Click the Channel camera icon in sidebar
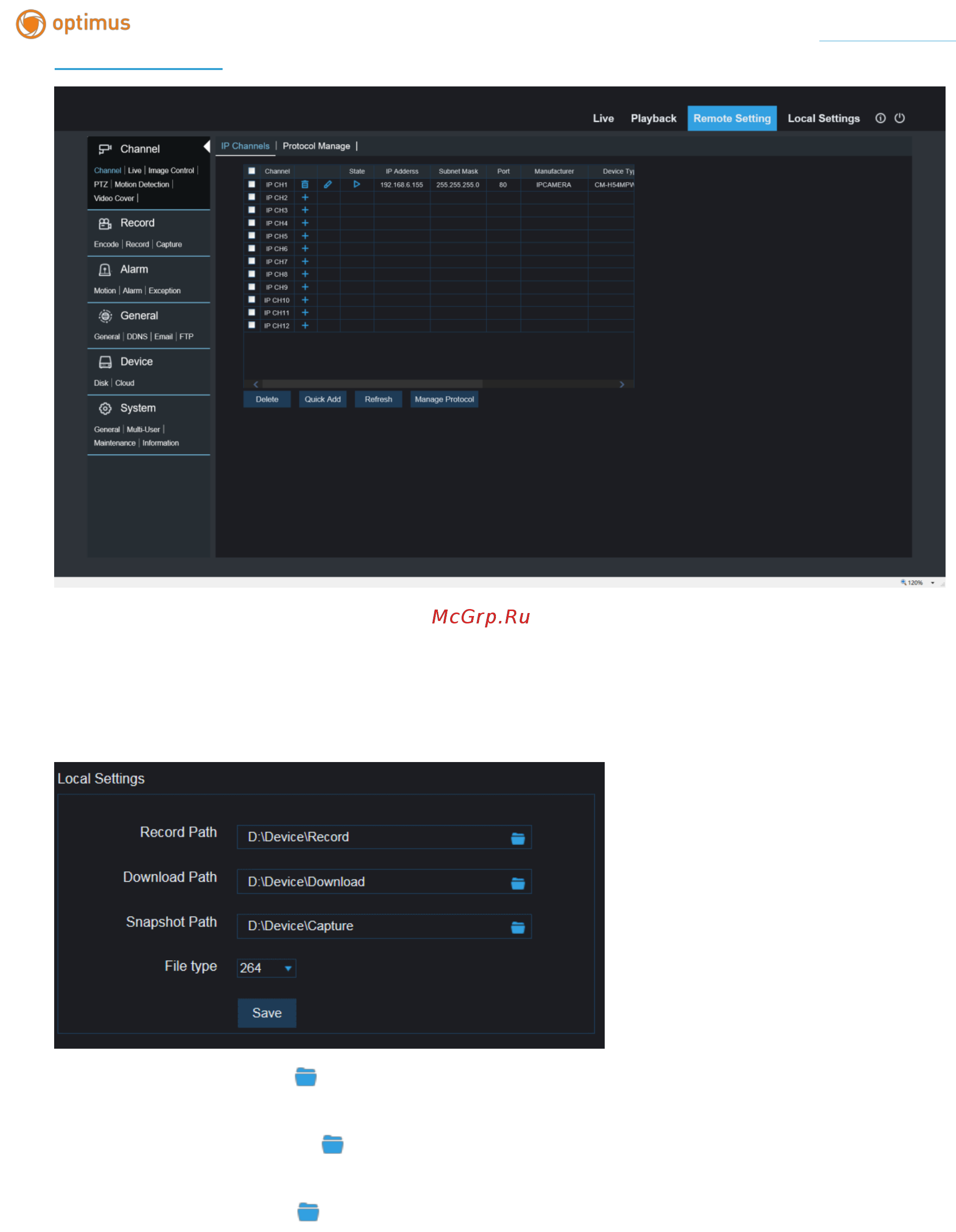 coord(105,149)
